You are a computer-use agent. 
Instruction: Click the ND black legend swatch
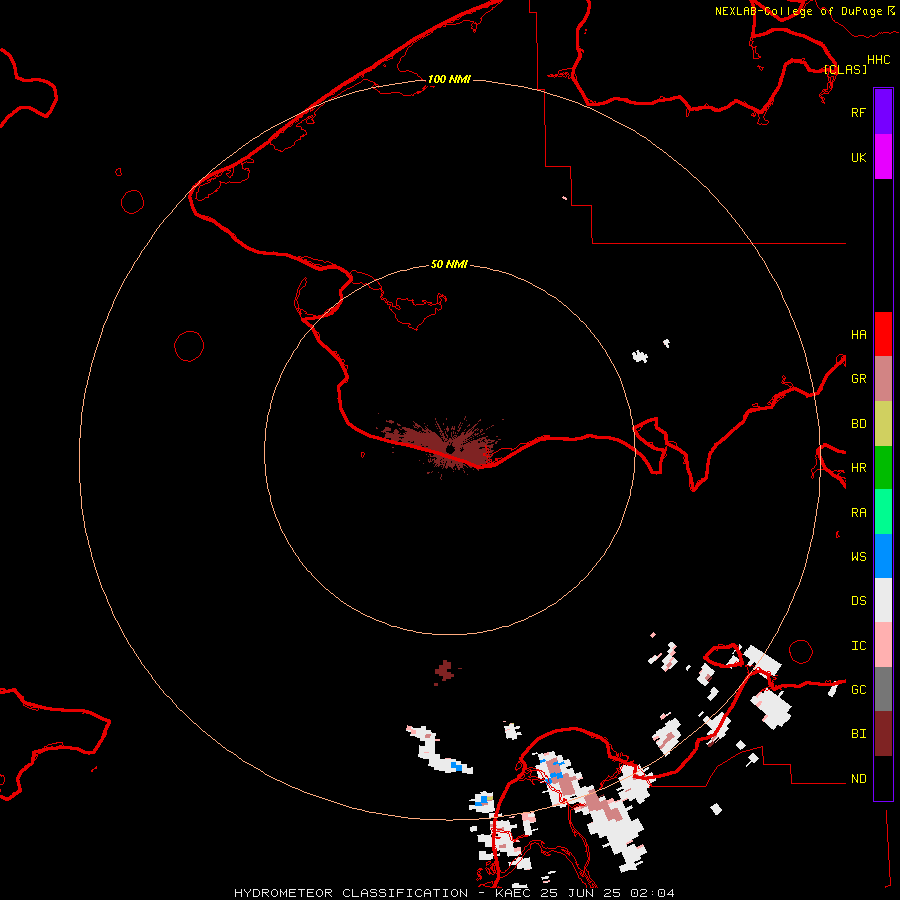pyautogui.click(x=883, y=778)
